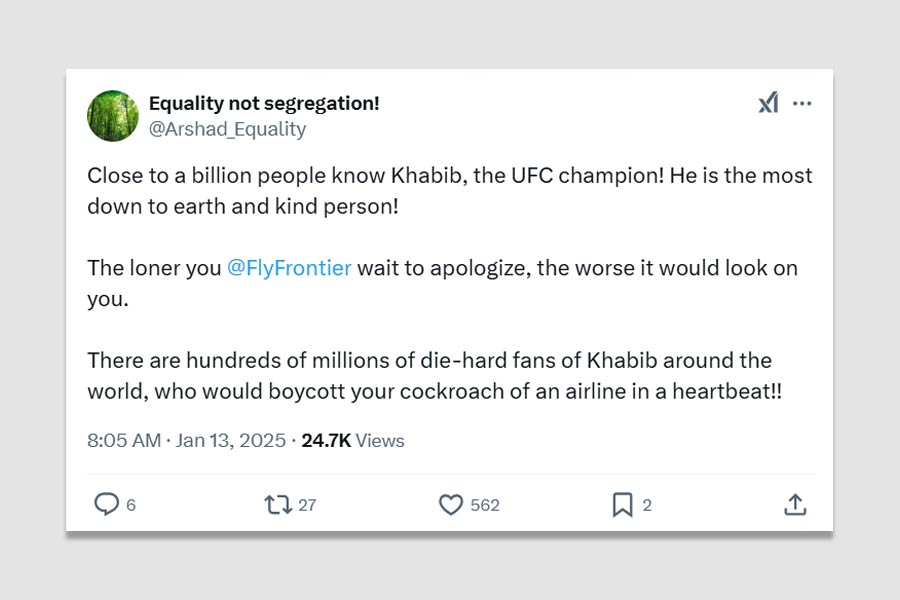View the 24.7K Views analytics
Image resolution: width=900 pixels, height=600 pixels.
(352, 440)
